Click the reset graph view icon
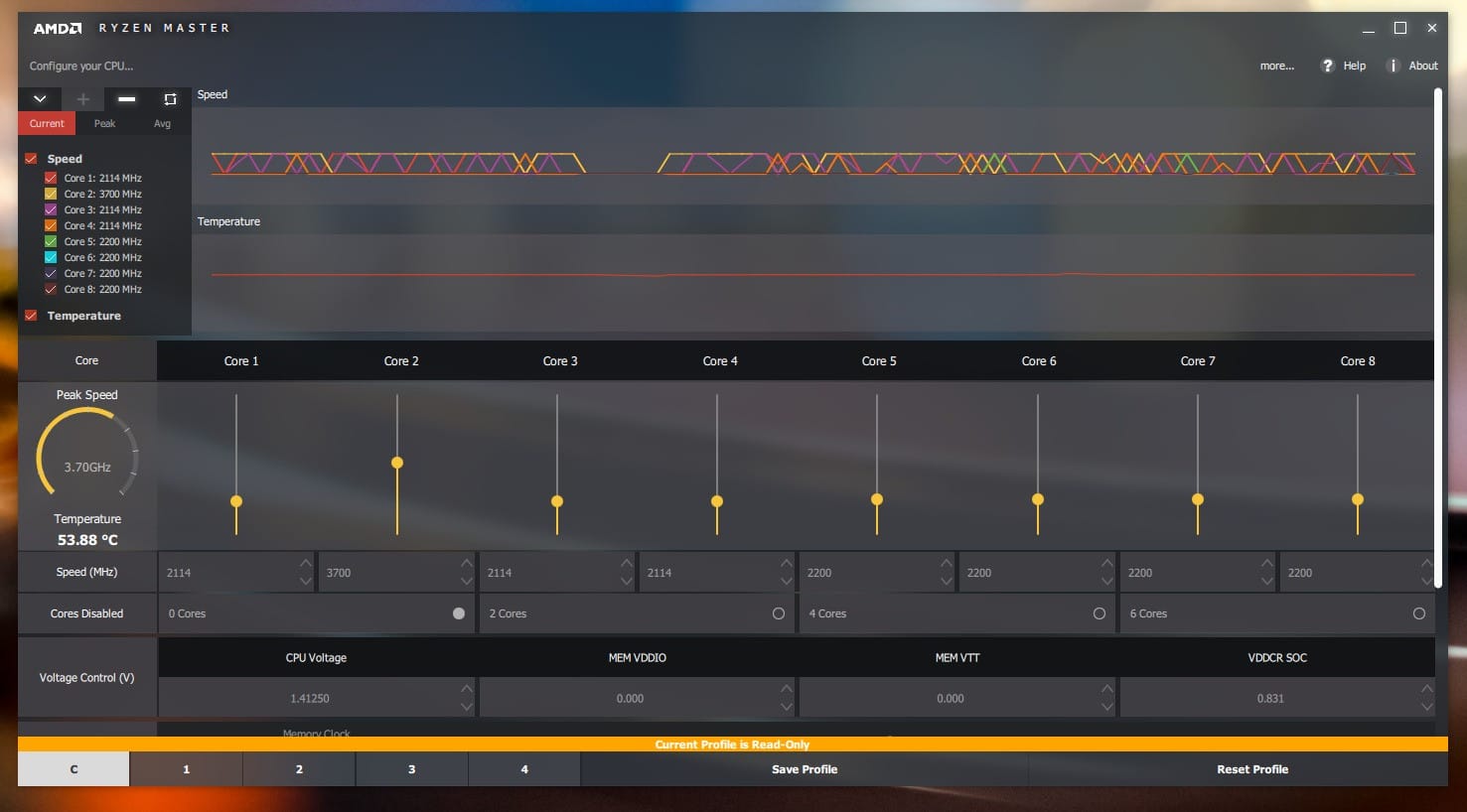This screenshot has width=1467, height=812. (x=170, y=99)
